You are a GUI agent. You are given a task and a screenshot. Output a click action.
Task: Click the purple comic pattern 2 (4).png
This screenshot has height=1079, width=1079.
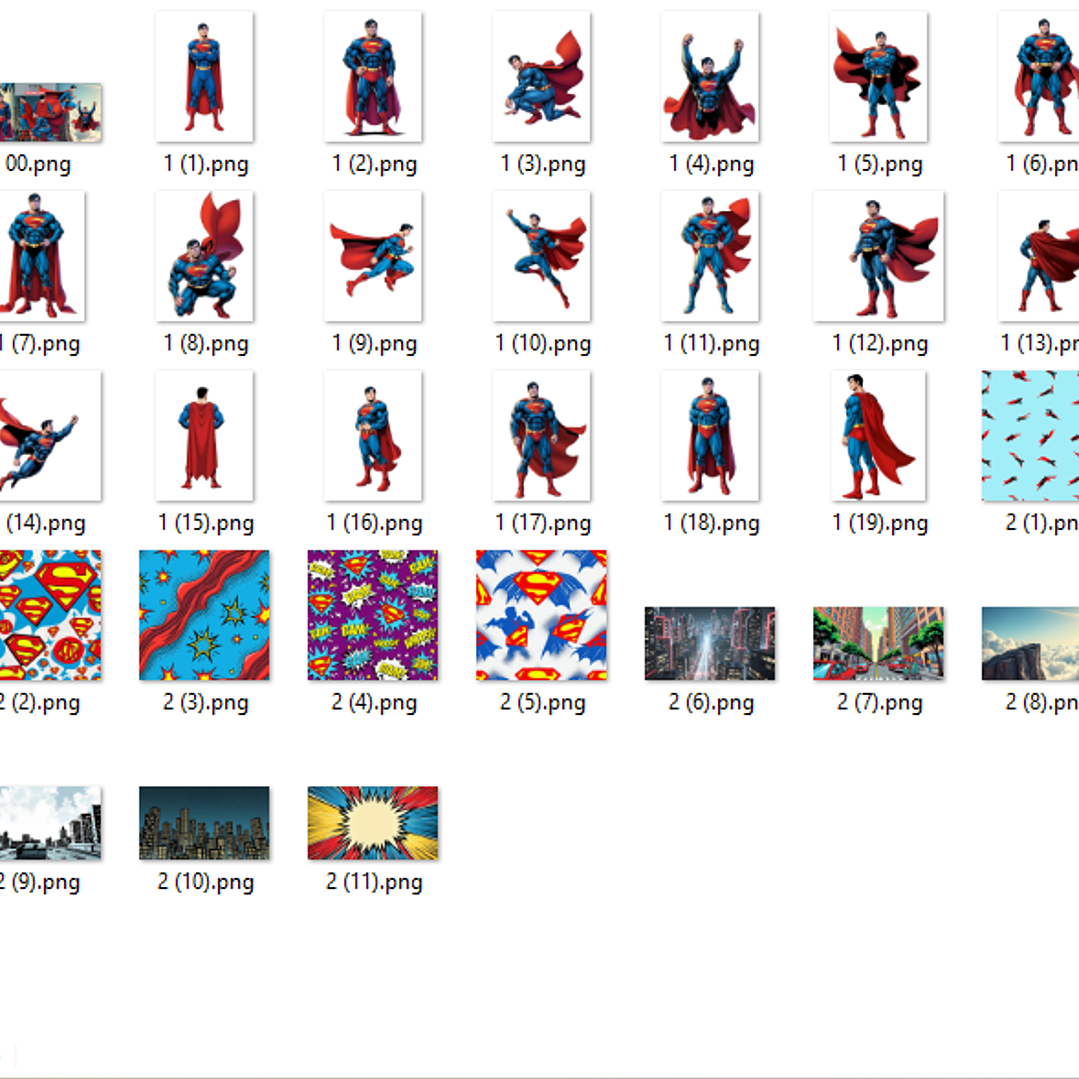(373, 615)
